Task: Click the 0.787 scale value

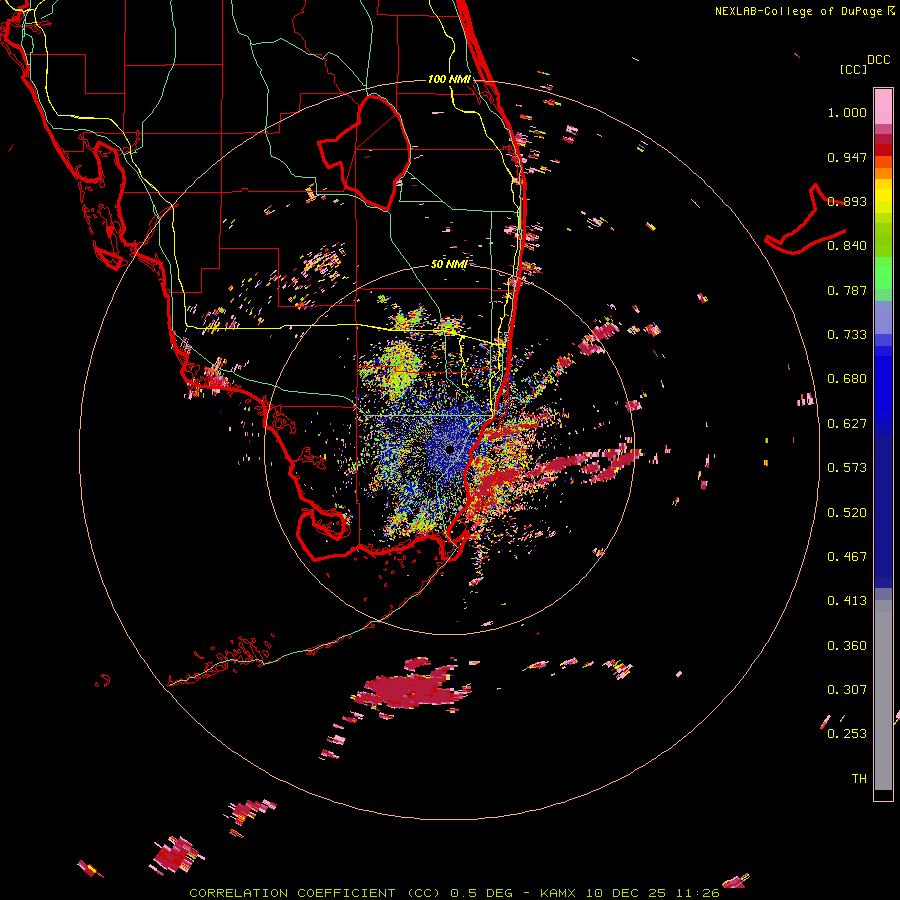Action: tap(847, 290)
